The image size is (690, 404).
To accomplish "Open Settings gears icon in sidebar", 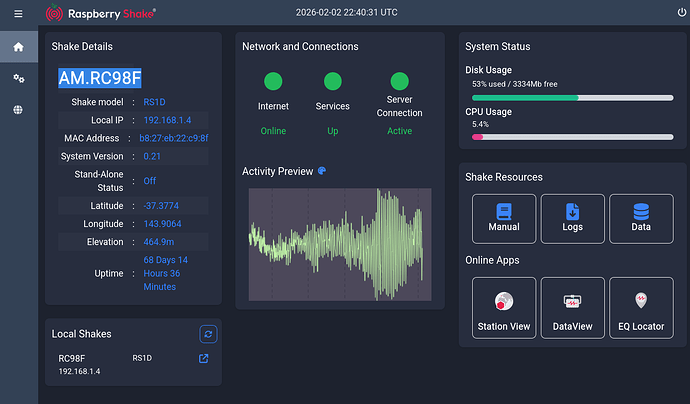I will (x=18, y=78).
